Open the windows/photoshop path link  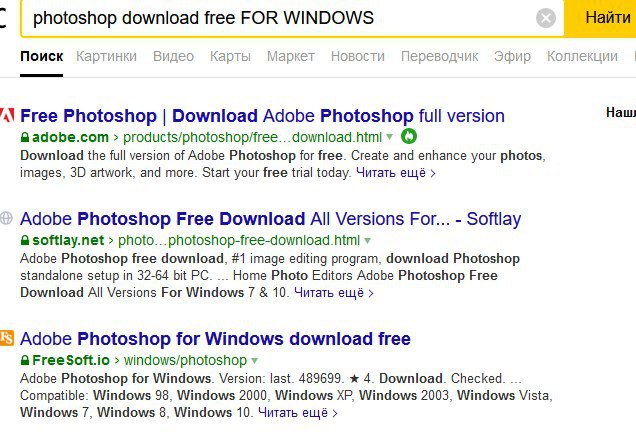coord(185,360)
